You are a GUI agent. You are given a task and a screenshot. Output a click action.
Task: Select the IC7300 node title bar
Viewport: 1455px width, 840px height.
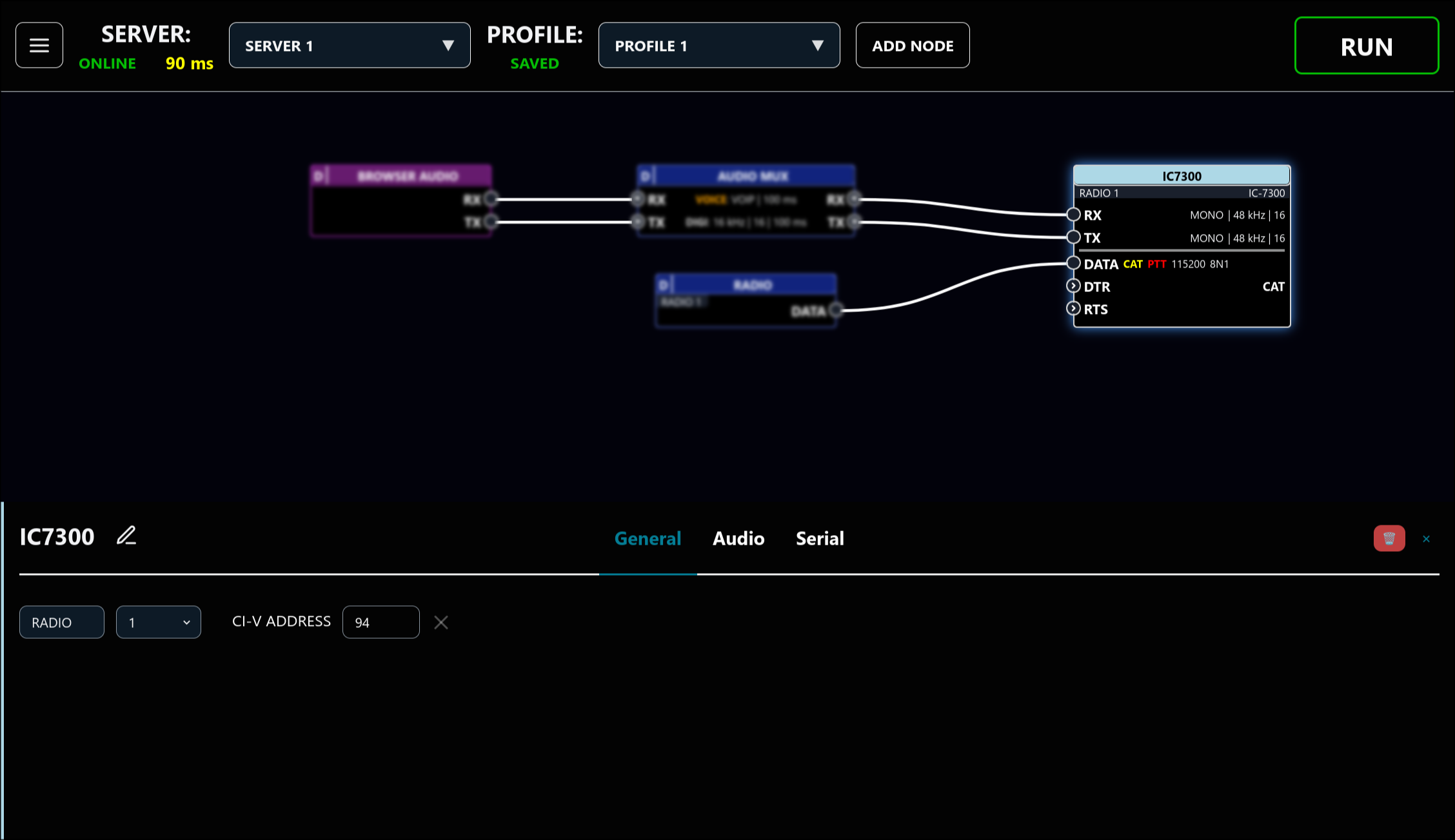click(x=1182, y=176)
